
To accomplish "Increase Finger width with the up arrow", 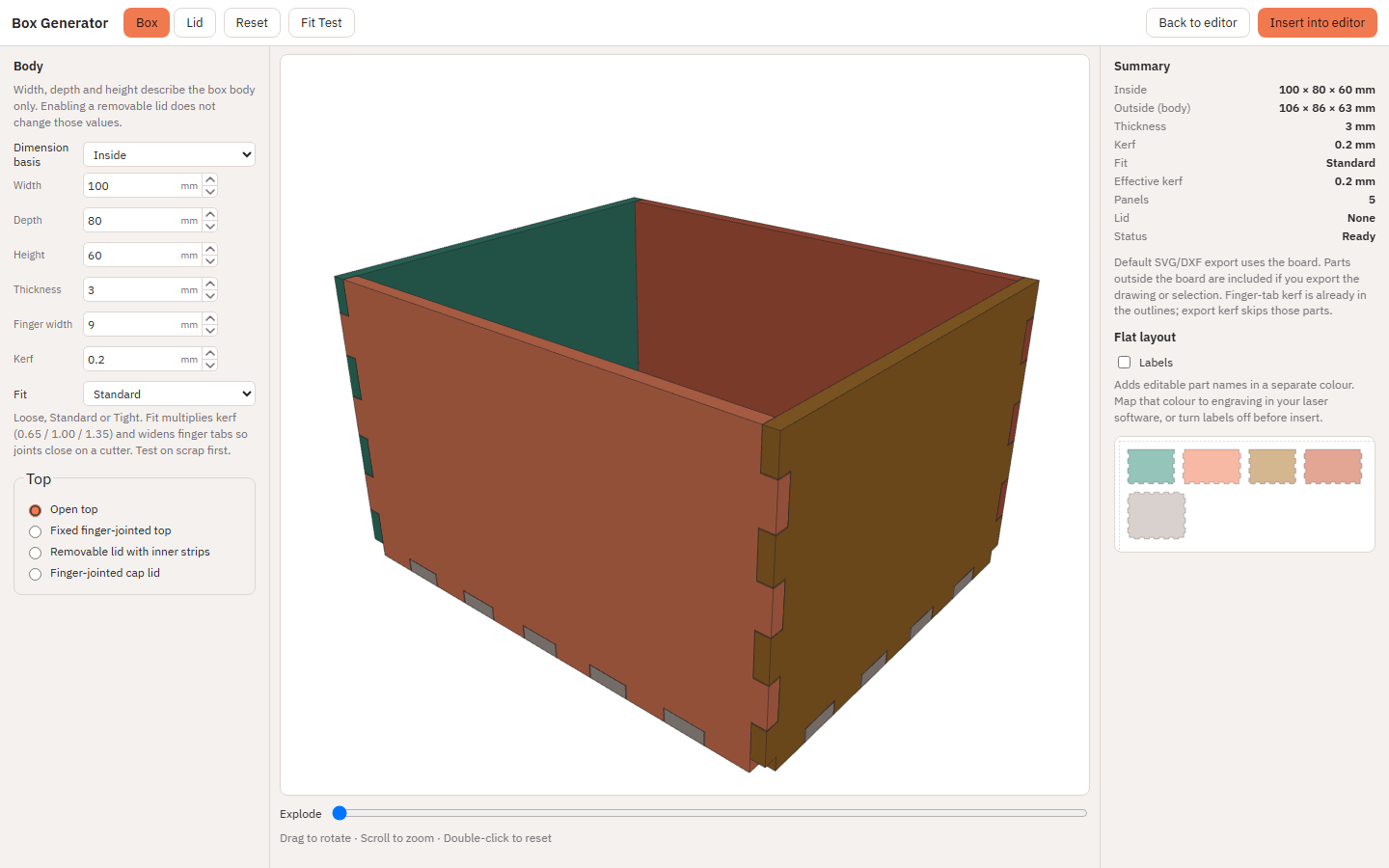I will tap(210, 318).
